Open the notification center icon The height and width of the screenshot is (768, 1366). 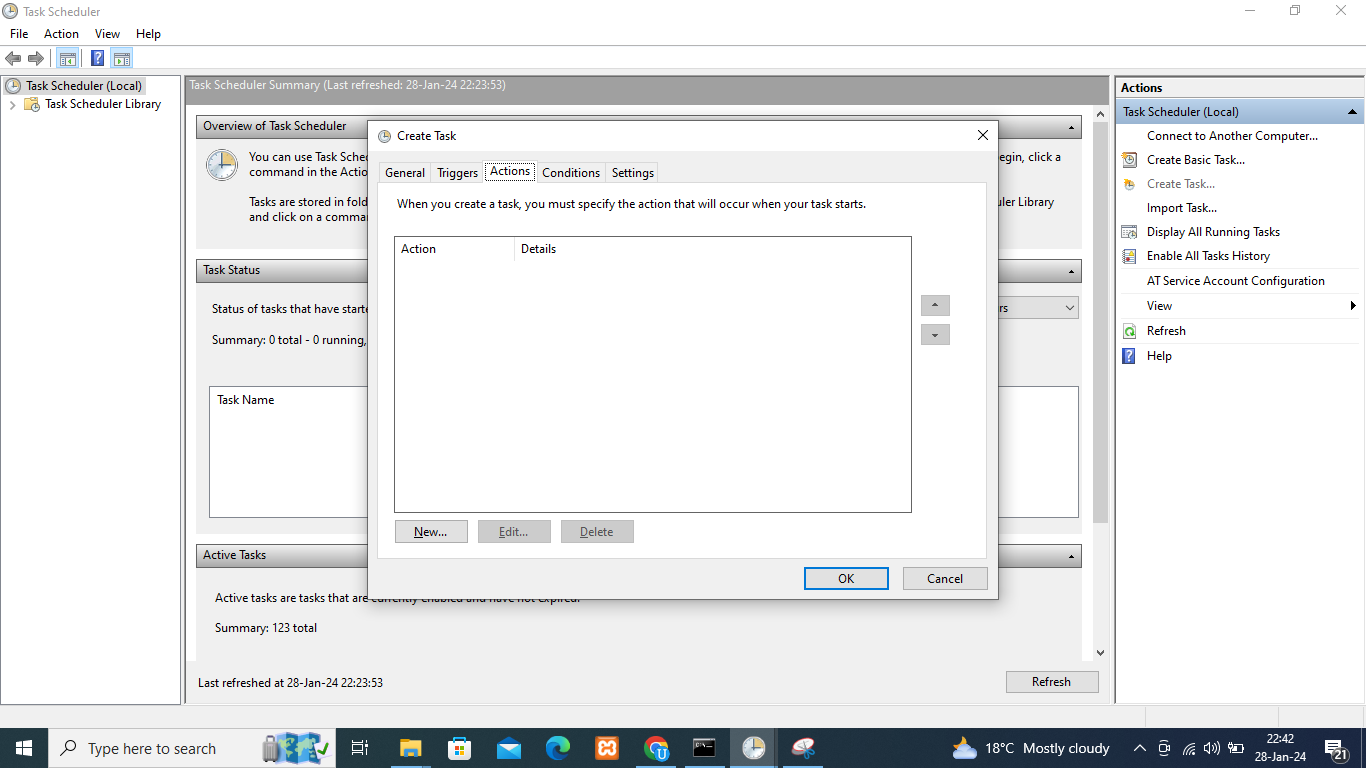pyautogui.click(x=1335, y=748)
